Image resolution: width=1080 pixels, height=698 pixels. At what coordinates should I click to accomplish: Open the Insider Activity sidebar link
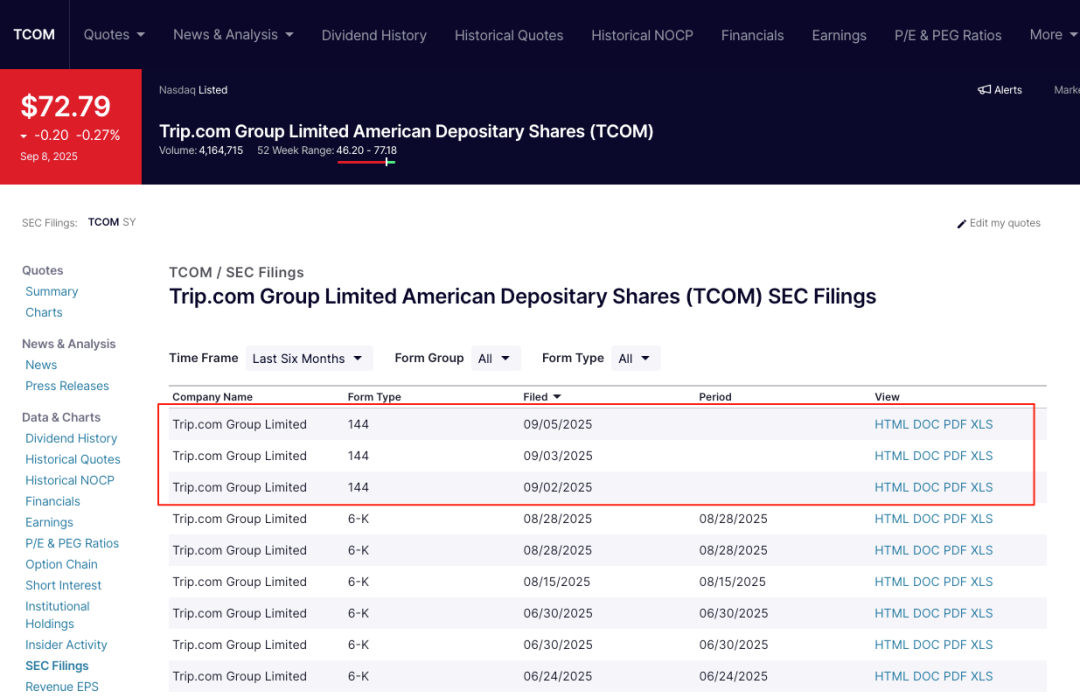pos(66,645)
